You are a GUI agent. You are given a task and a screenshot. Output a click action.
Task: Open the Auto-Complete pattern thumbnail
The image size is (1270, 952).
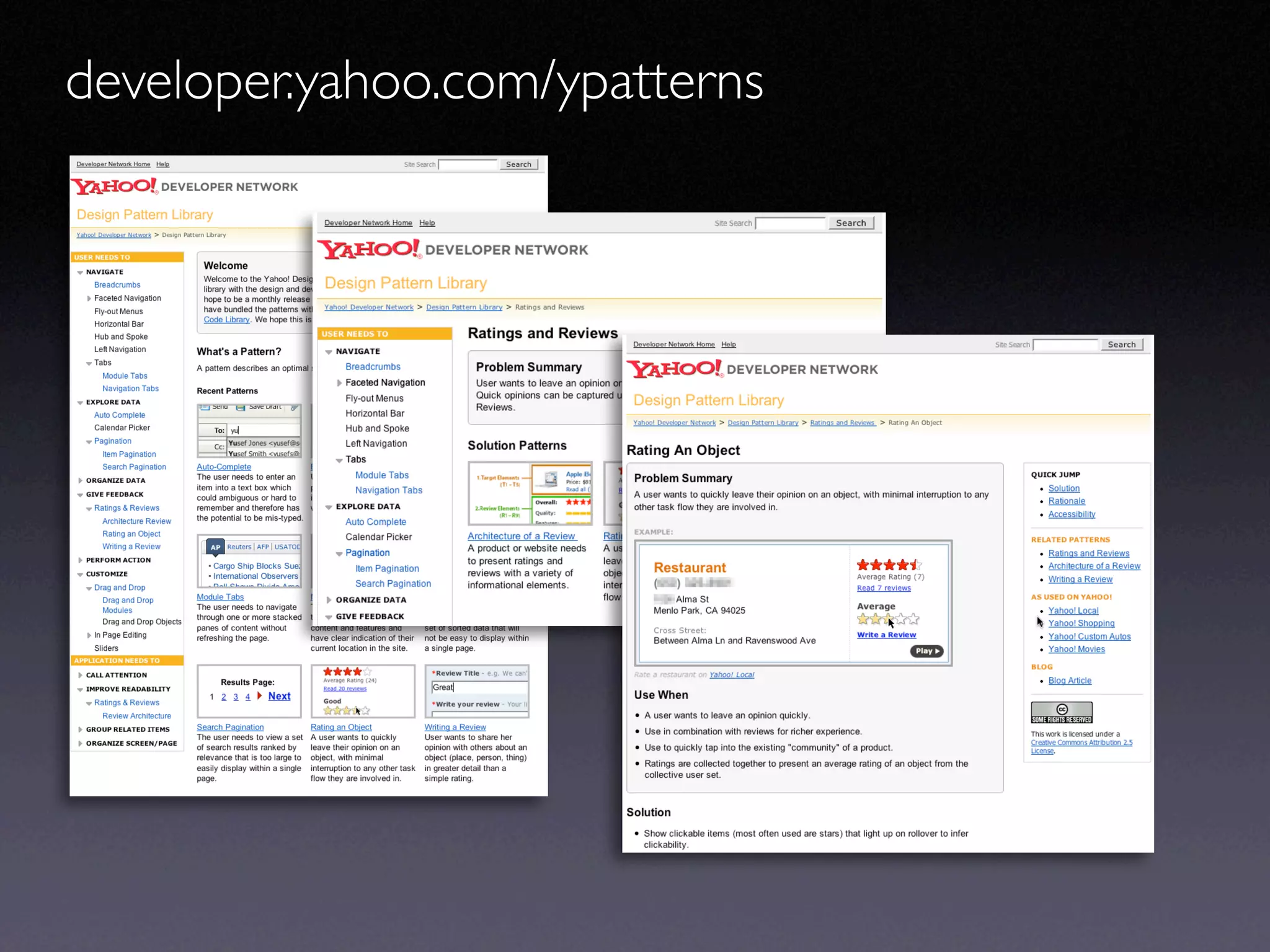point(249,431)
